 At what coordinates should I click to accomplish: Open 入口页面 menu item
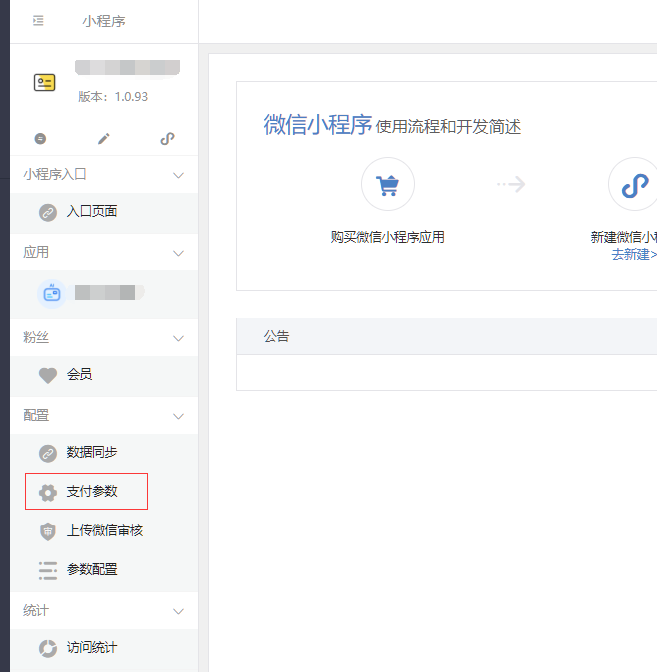(92, 212)
